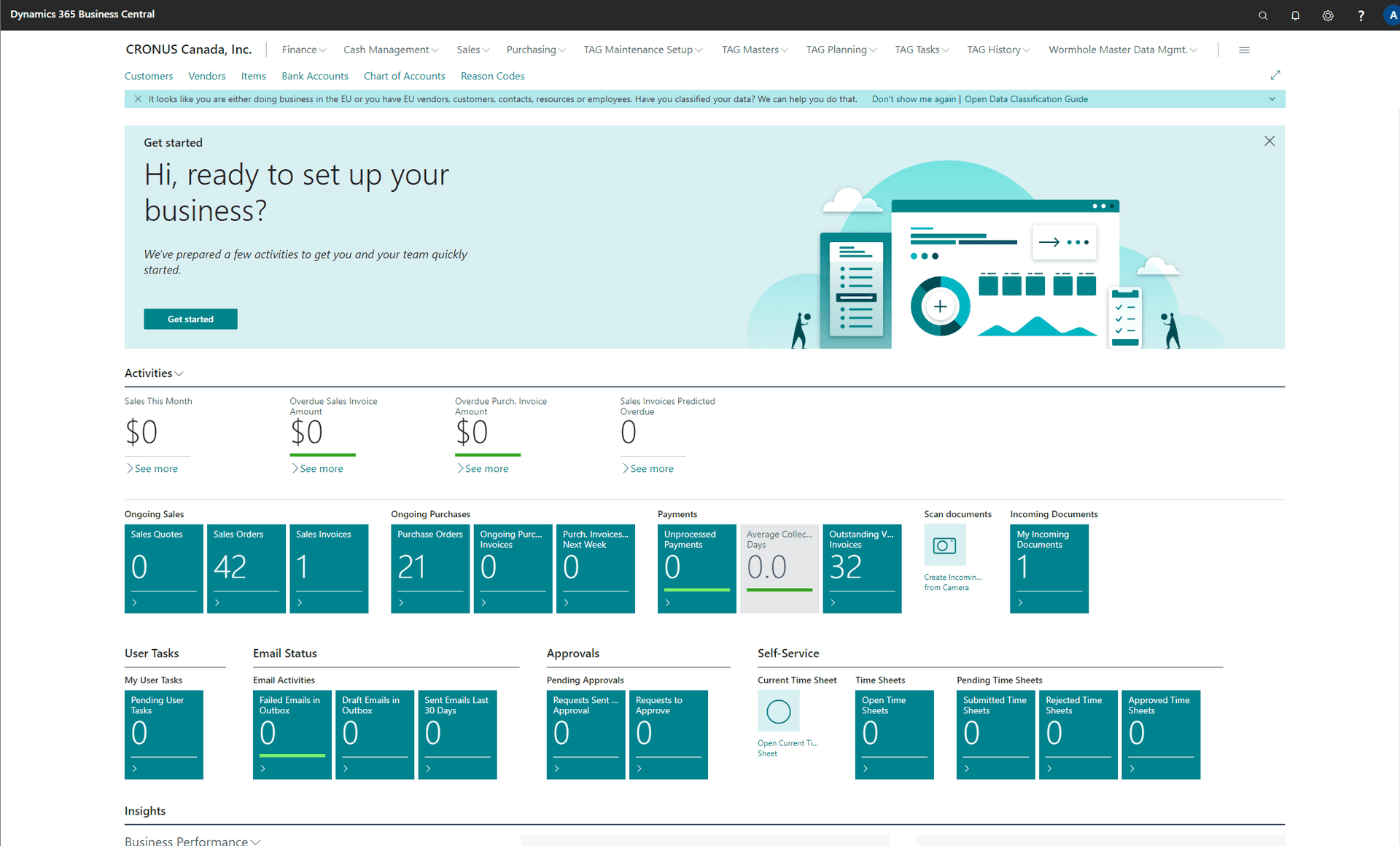Open Approved Time Sheets tile
The height and width of the screenshot is (846, 1400).
tap(1161, 734)
